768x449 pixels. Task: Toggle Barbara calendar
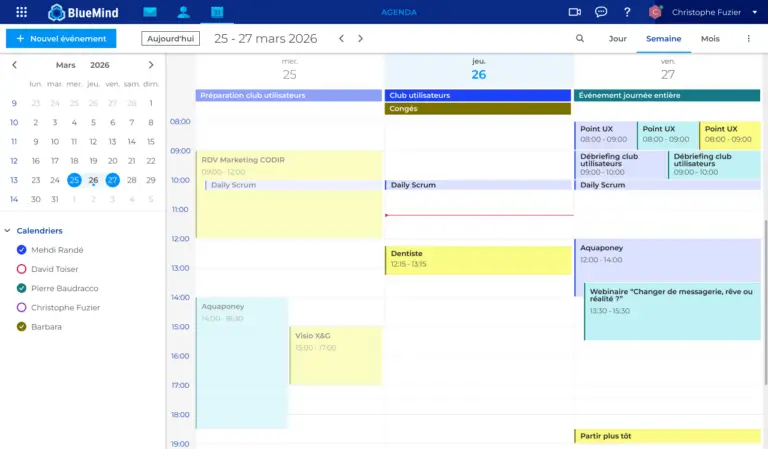(x=22, y=327)
